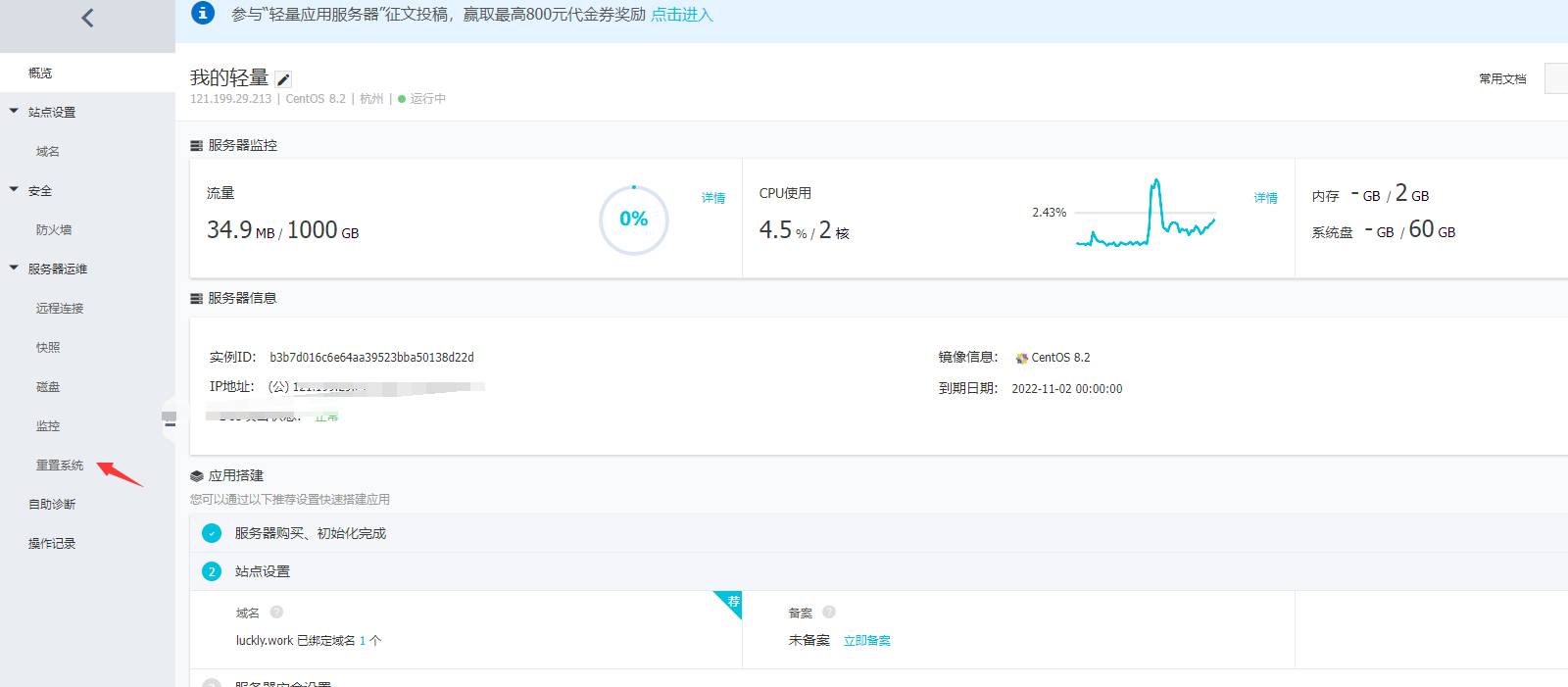Click the CPU usage line chart
Screen dimensions: 1568x687
coord(1145,216)
